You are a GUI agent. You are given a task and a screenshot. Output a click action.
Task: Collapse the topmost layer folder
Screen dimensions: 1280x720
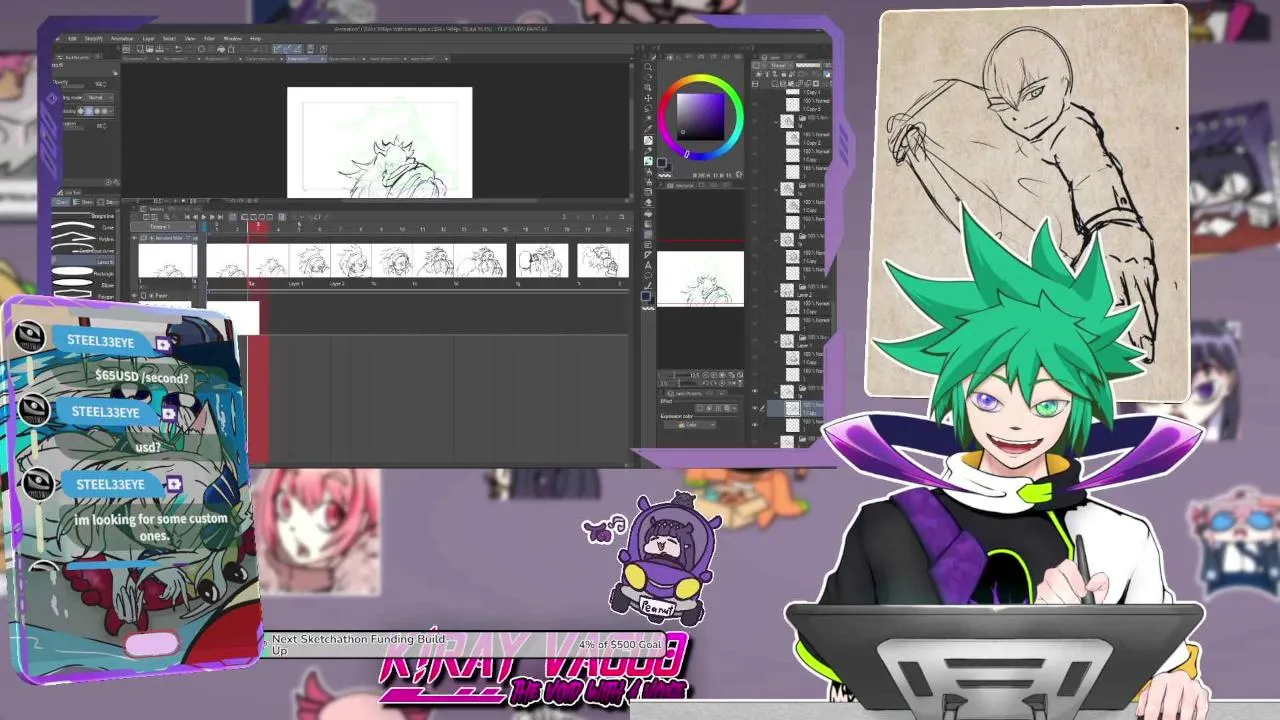point(776,123)
